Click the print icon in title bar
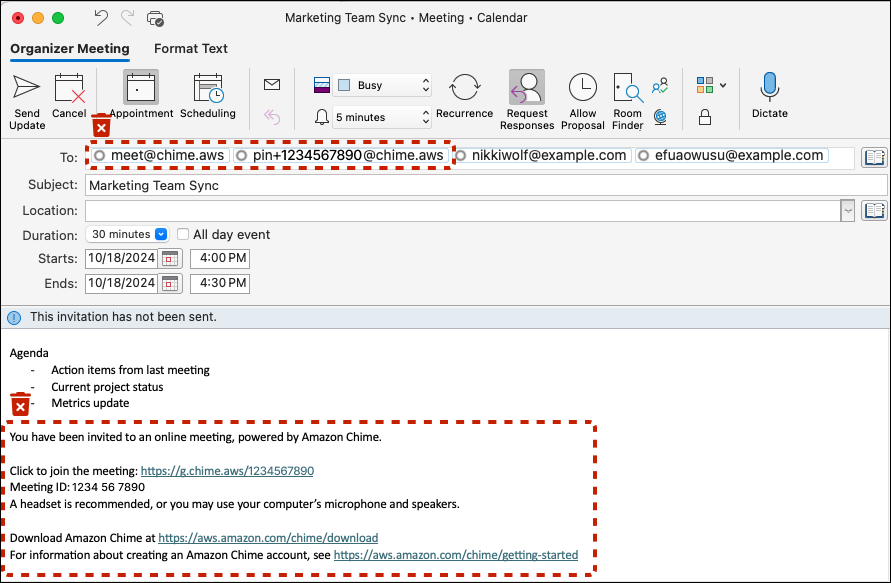891x583 pixels. click(155, 18)
